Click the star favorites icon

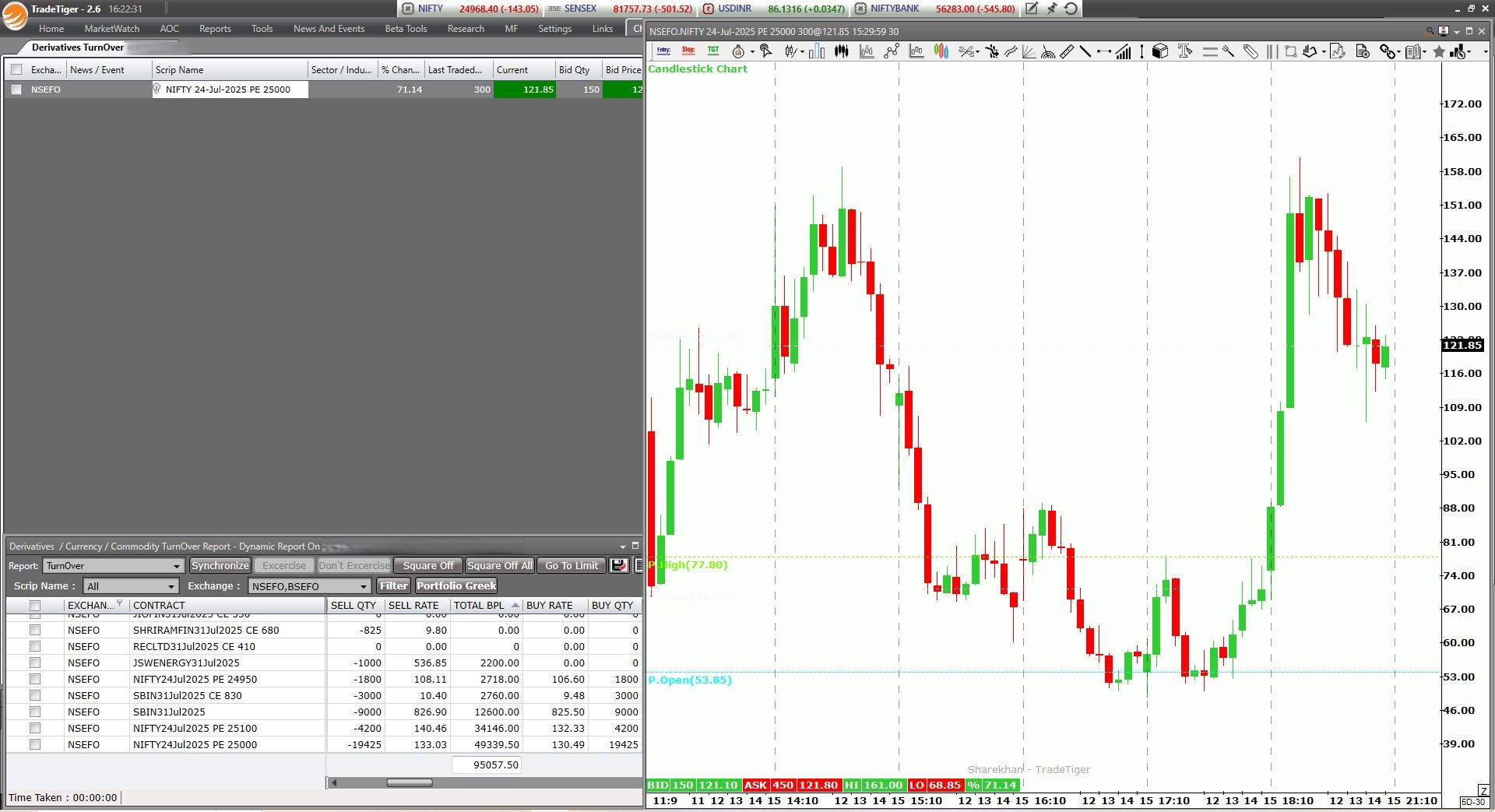coord(1438,51)
